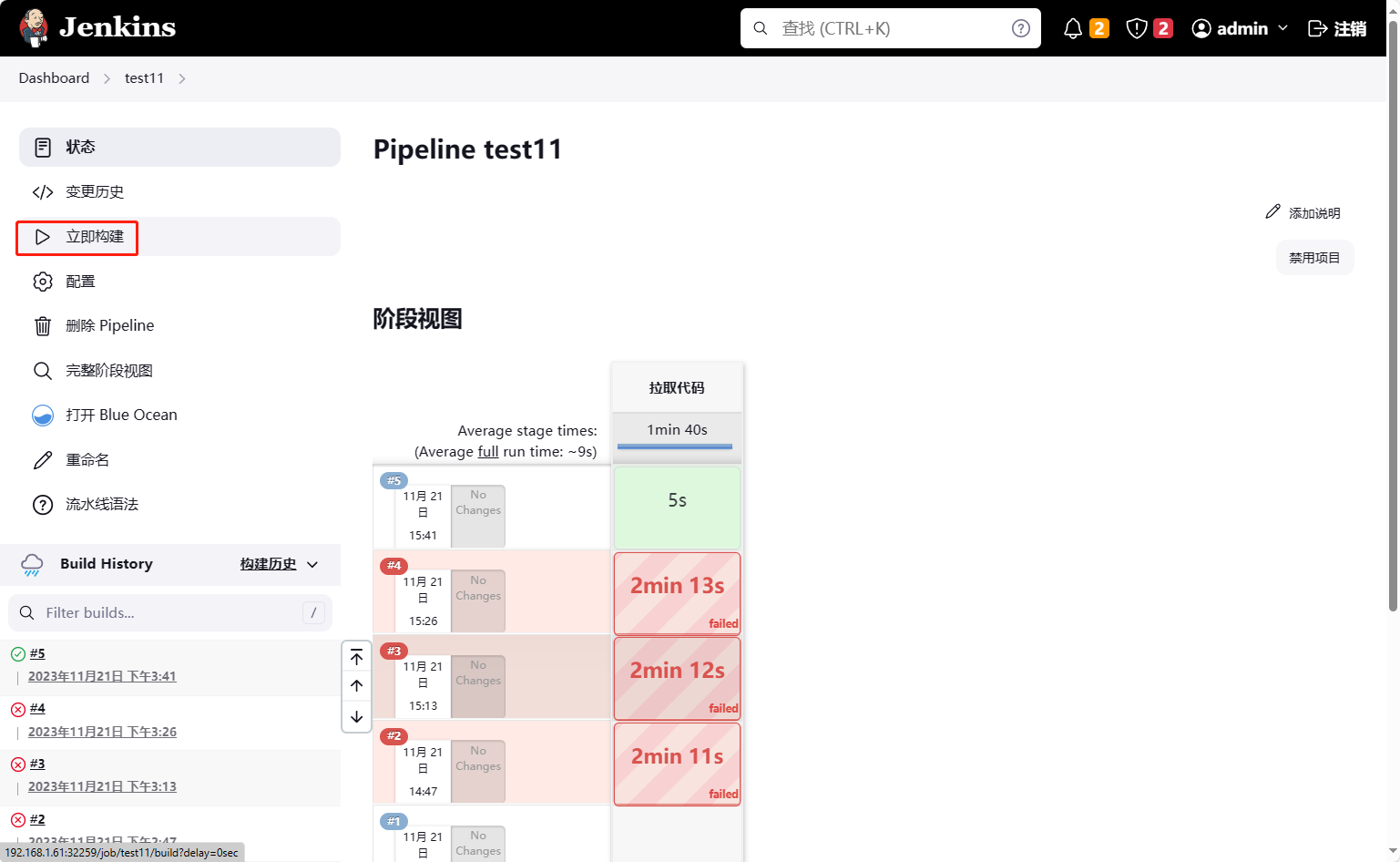Viewport: 1400px width, 862px height.
Task: Open 流水线语法 sidebar item
Action: pyautogui.click(x=179, y=505)
